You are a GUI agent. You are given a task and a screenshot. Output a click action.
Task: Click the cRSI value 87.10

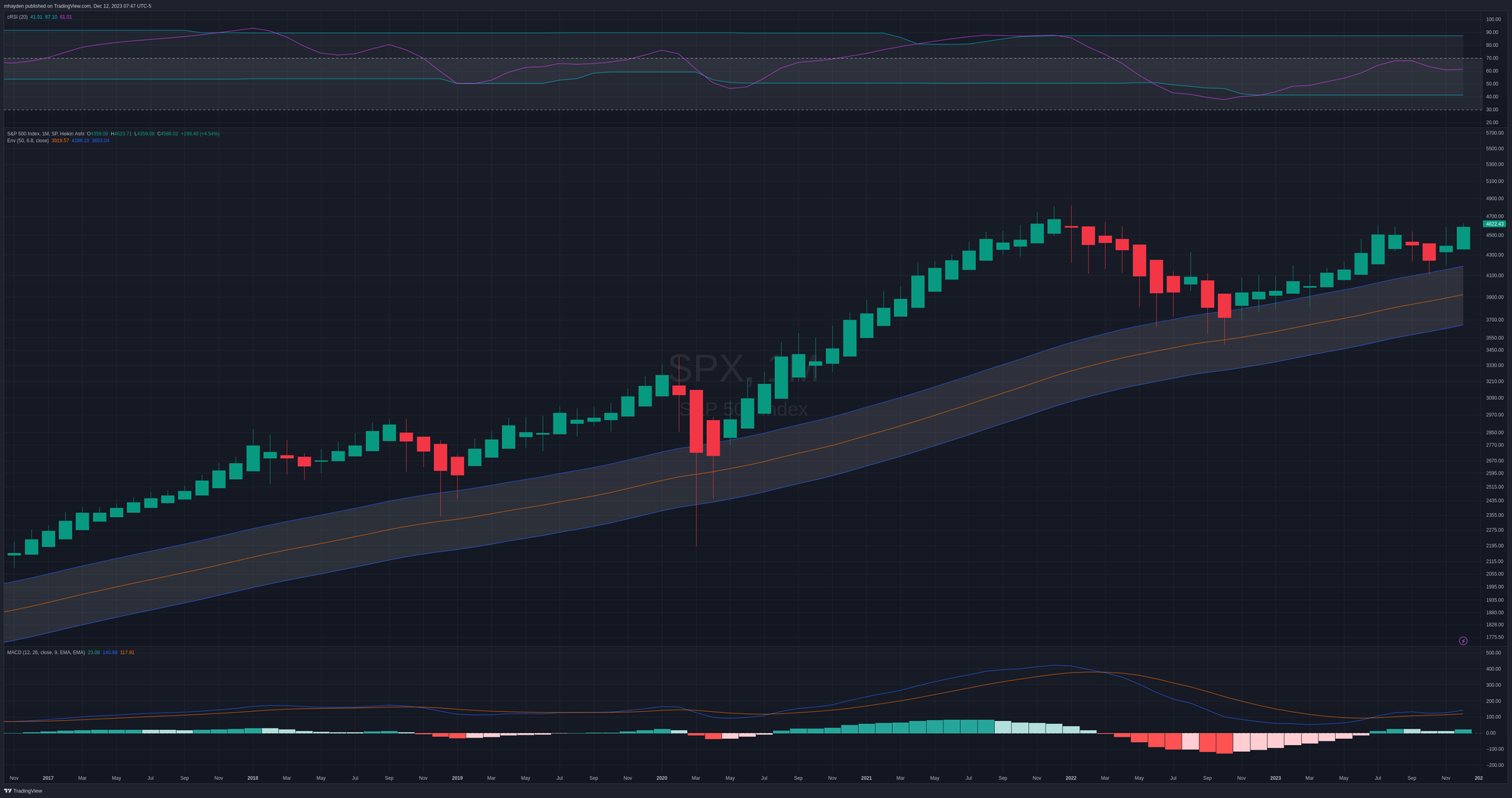[51, 17]
